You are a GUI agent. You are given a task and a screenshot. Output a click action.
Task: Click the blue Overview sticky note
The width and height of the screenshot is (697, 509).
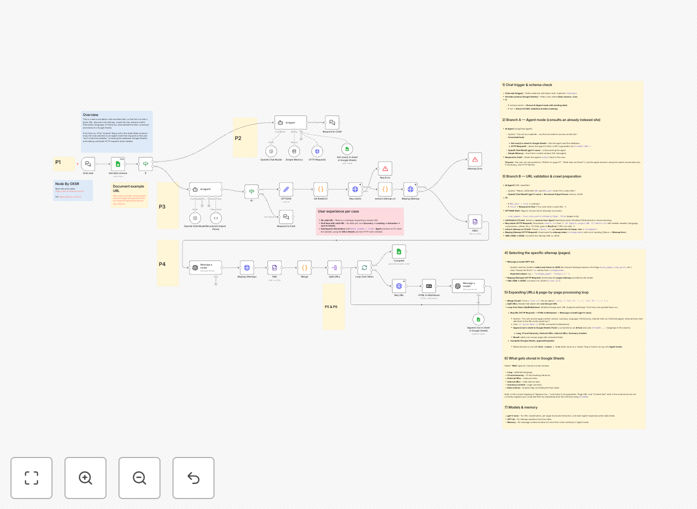coord(117,132)
